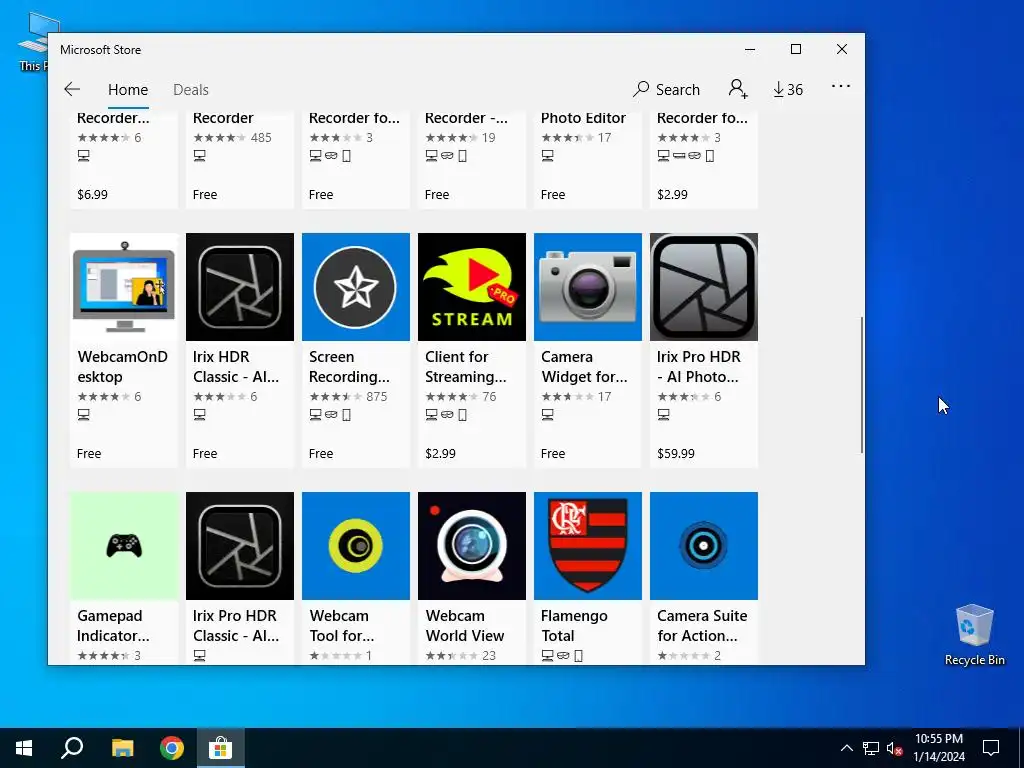
Task: Open the Windows Start menu
Action: (24, 748)
